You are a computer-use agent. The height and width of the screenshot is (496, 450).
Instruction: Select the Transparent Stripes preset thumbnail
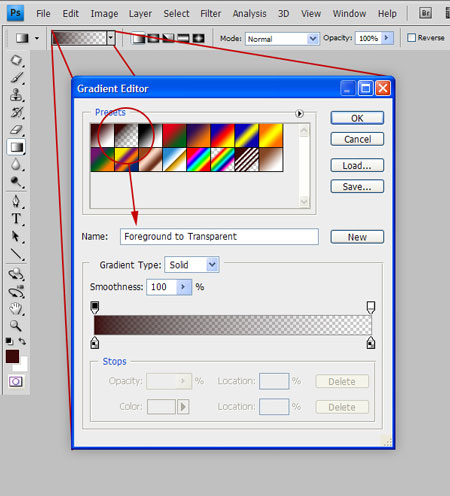pyautogui.click(x=246, y=159)
